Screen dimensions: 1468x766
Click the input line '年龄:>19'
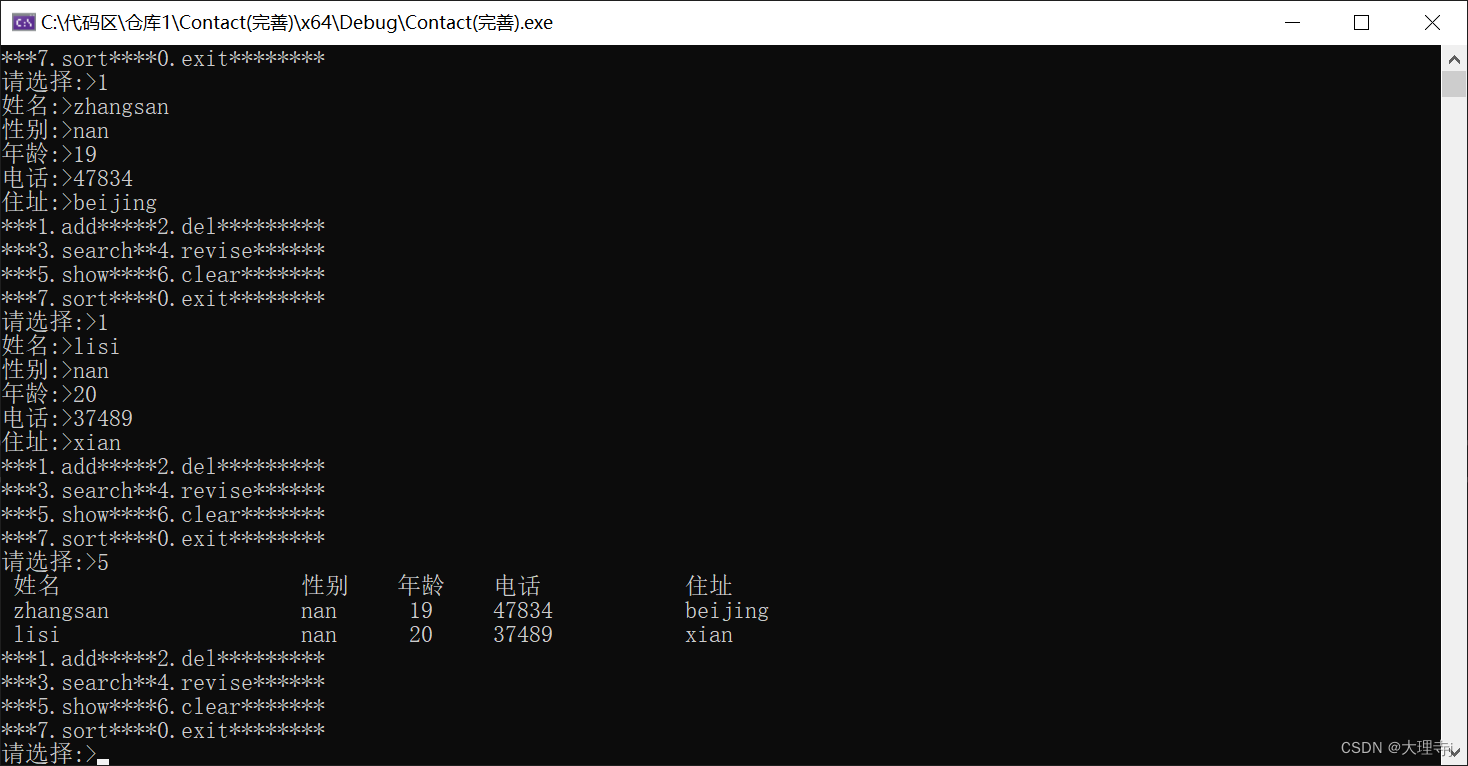49,155
